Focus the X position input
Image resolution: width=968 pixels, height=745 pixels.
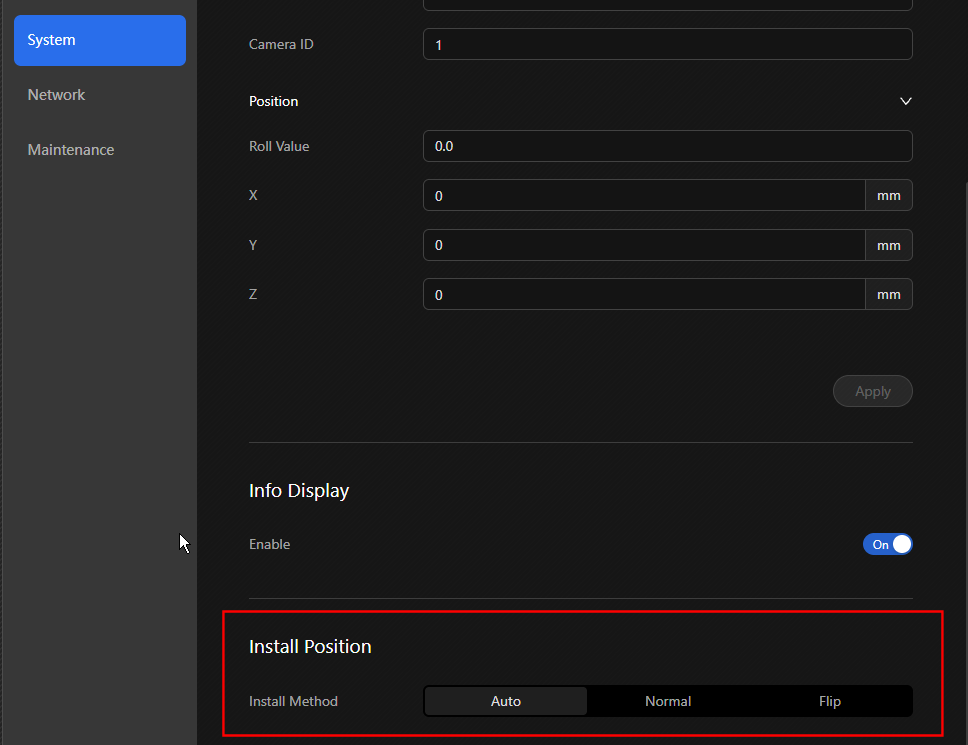coord(644,196)
